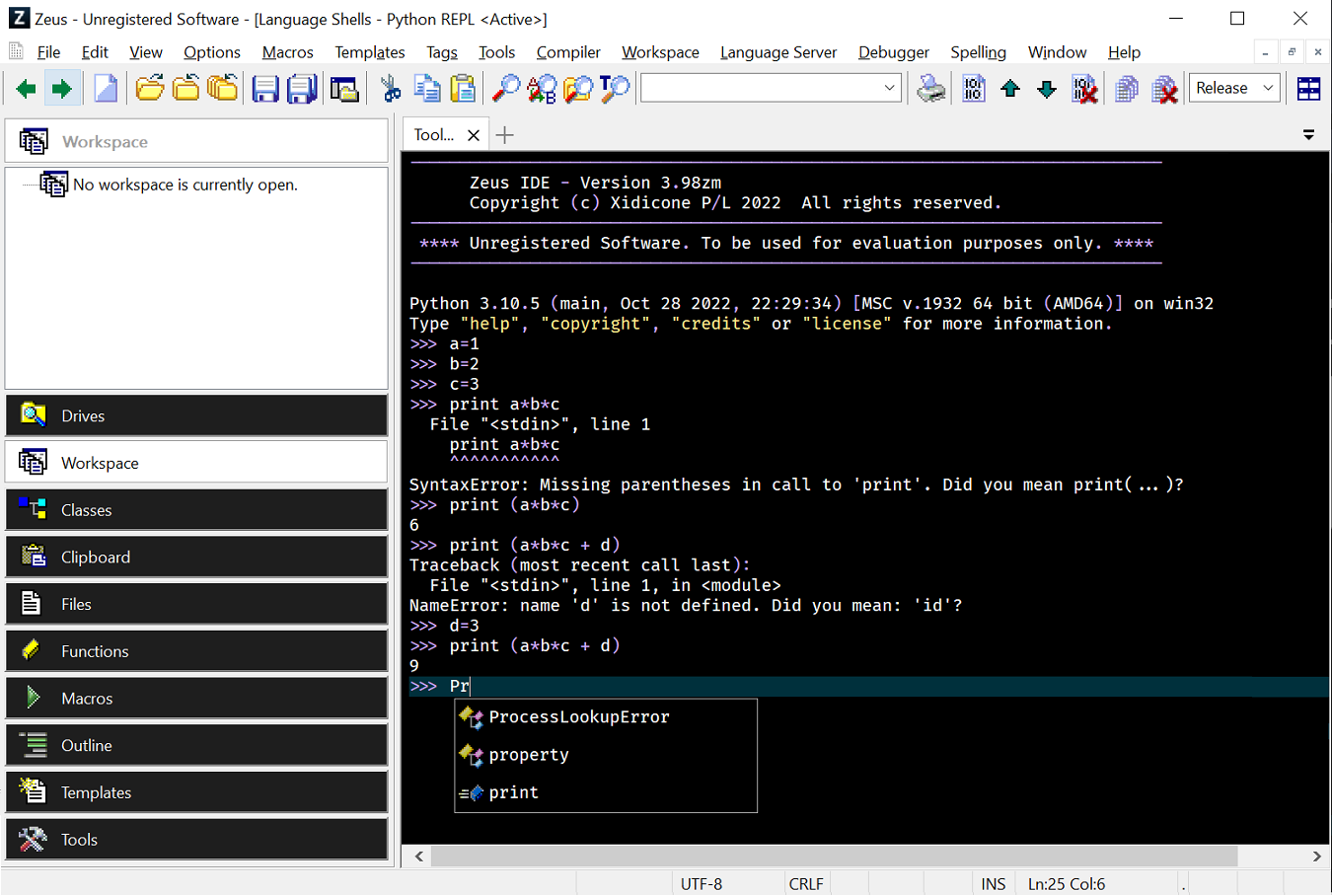Open the Tools sidebar panel
The image size is (1332, 896).
pos(196,840)
